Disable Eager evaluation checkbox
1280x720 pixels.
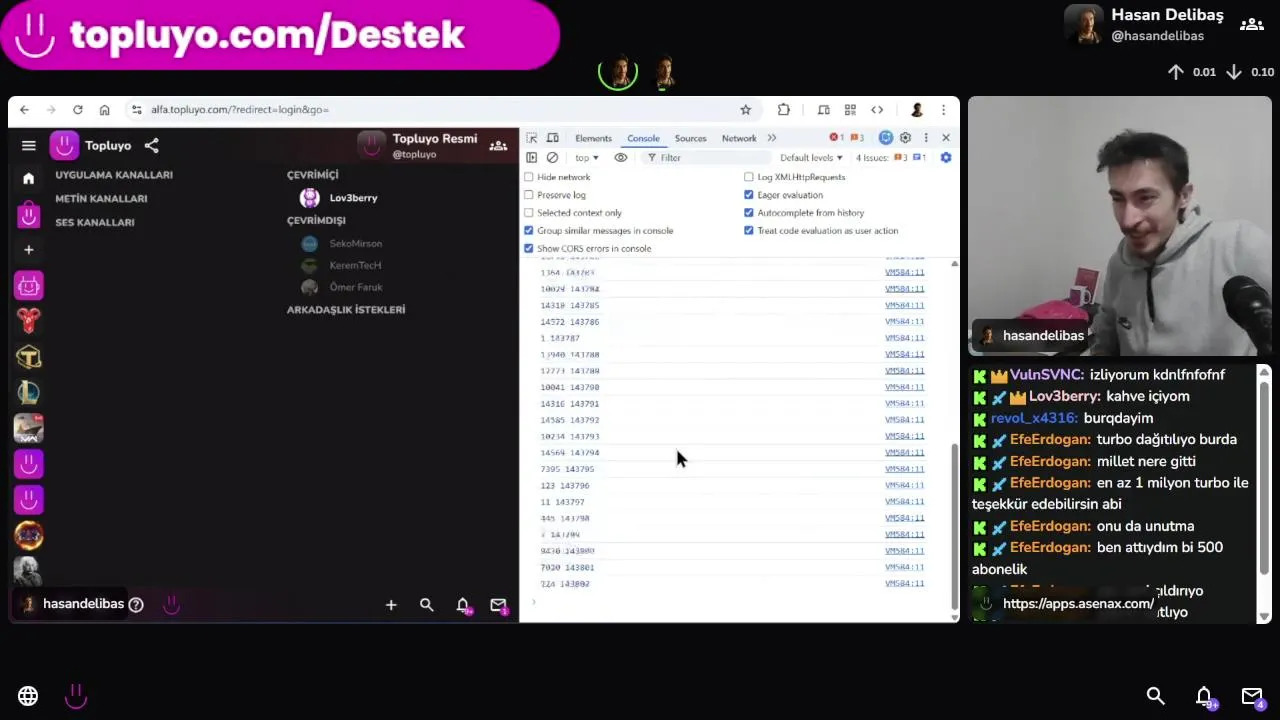749,195
